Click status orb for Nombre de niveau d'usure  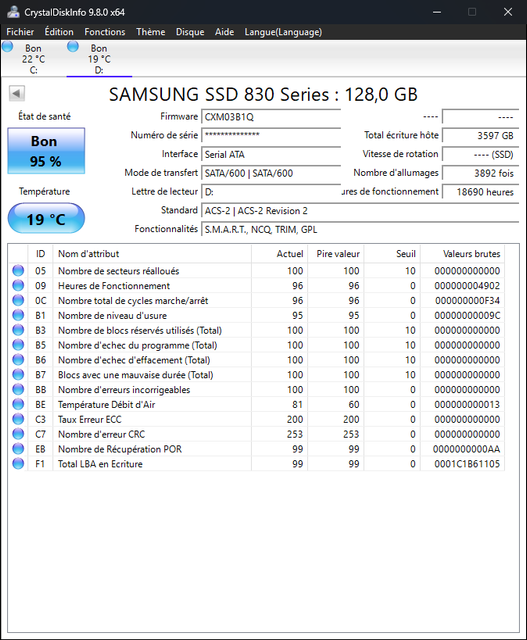coord(18,315)
